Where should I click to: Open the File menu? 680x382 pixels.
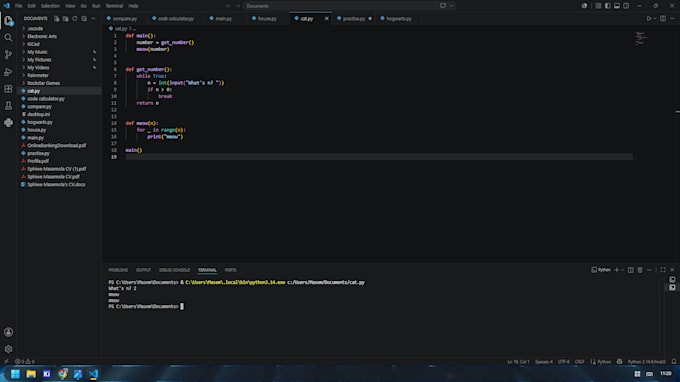tap(19, 6)
